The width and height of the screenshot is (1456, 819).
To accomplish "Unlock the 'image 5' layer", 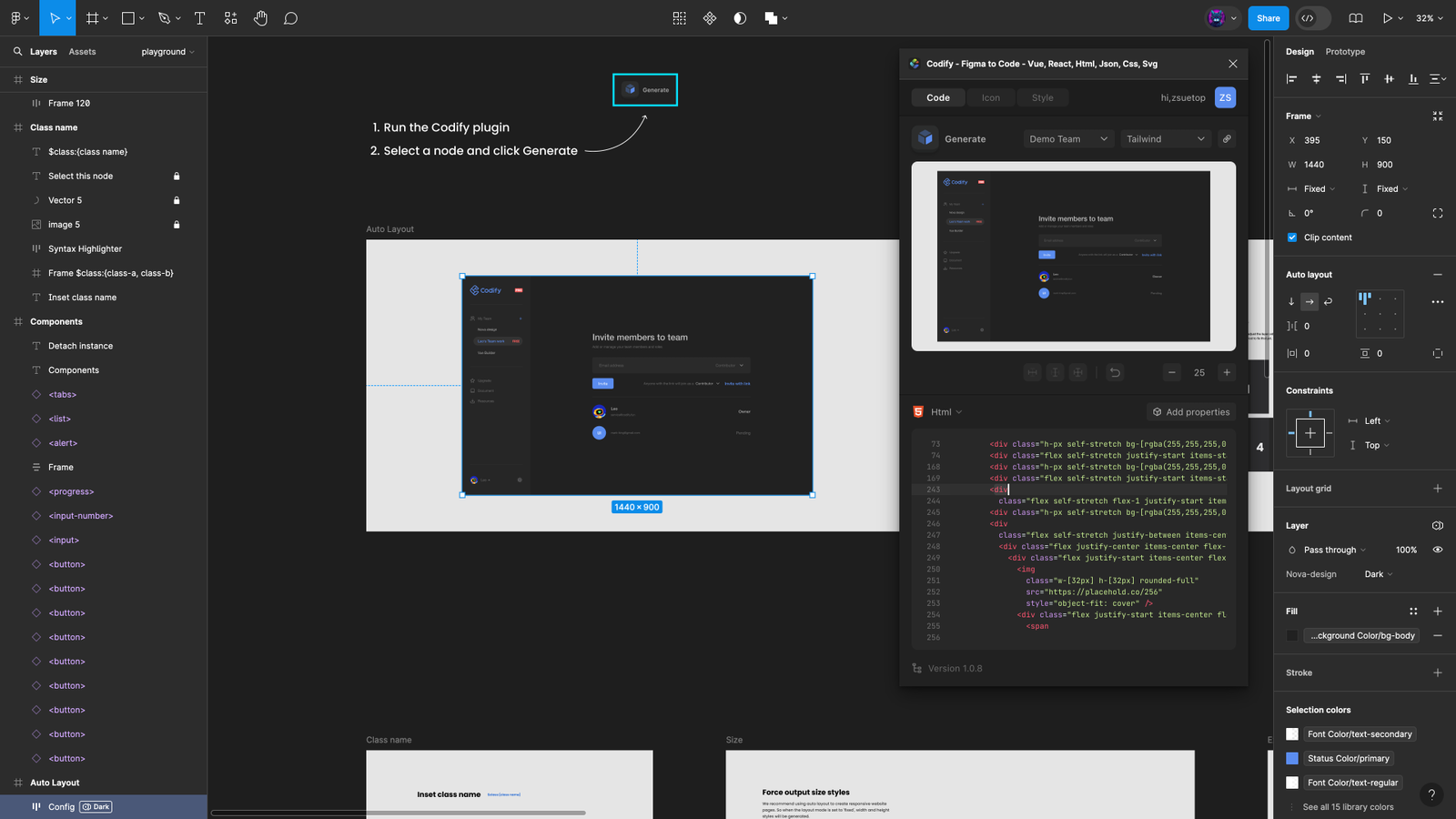I will click(x=177, y=225).
